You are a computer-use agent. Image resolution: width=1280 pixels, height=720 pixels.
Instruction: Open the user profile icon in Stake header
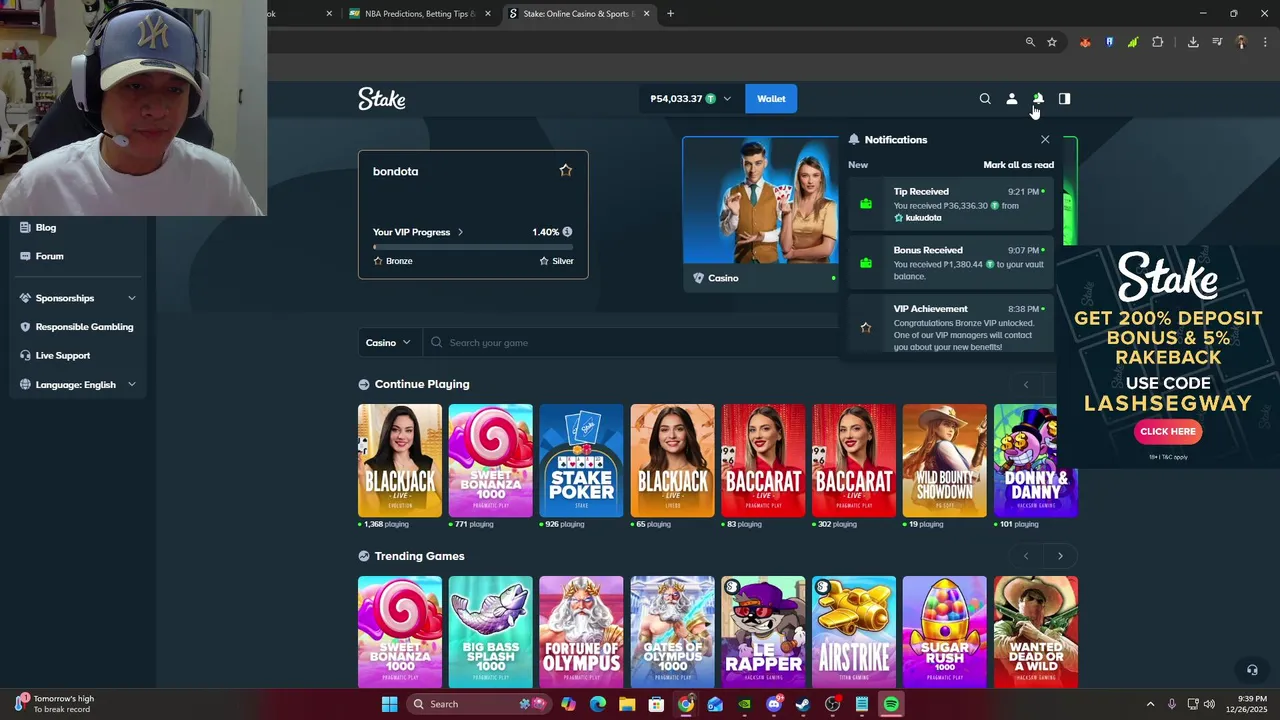(1011, 99)
